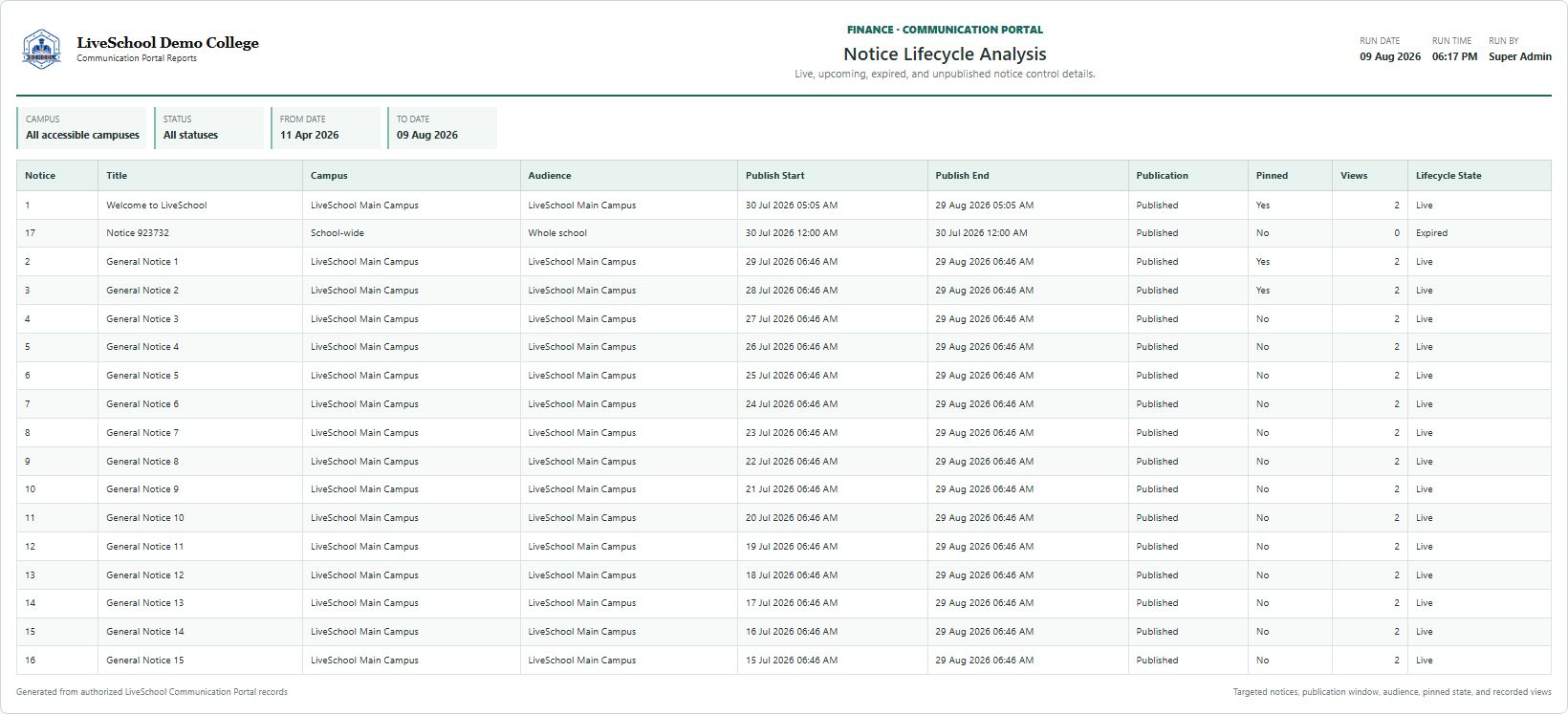Screen dimensions: 1568x715
Task: Click the Run Time value 06:17 PM
Action: 1454,57
